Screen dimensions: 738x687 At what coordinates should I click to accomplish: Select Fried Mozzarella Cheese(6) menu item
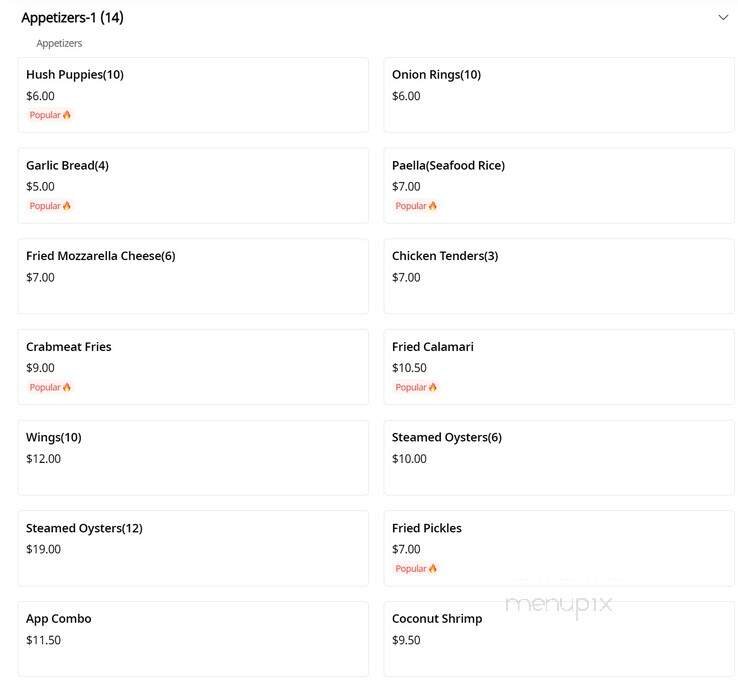pos(193,276)
